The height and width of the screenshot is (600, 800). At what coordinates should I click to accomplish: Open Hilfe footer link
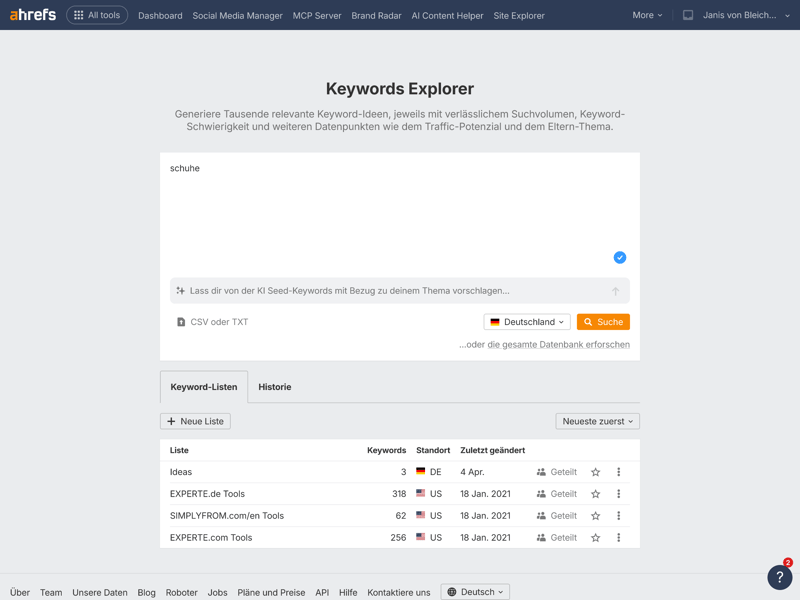(348, 592)
